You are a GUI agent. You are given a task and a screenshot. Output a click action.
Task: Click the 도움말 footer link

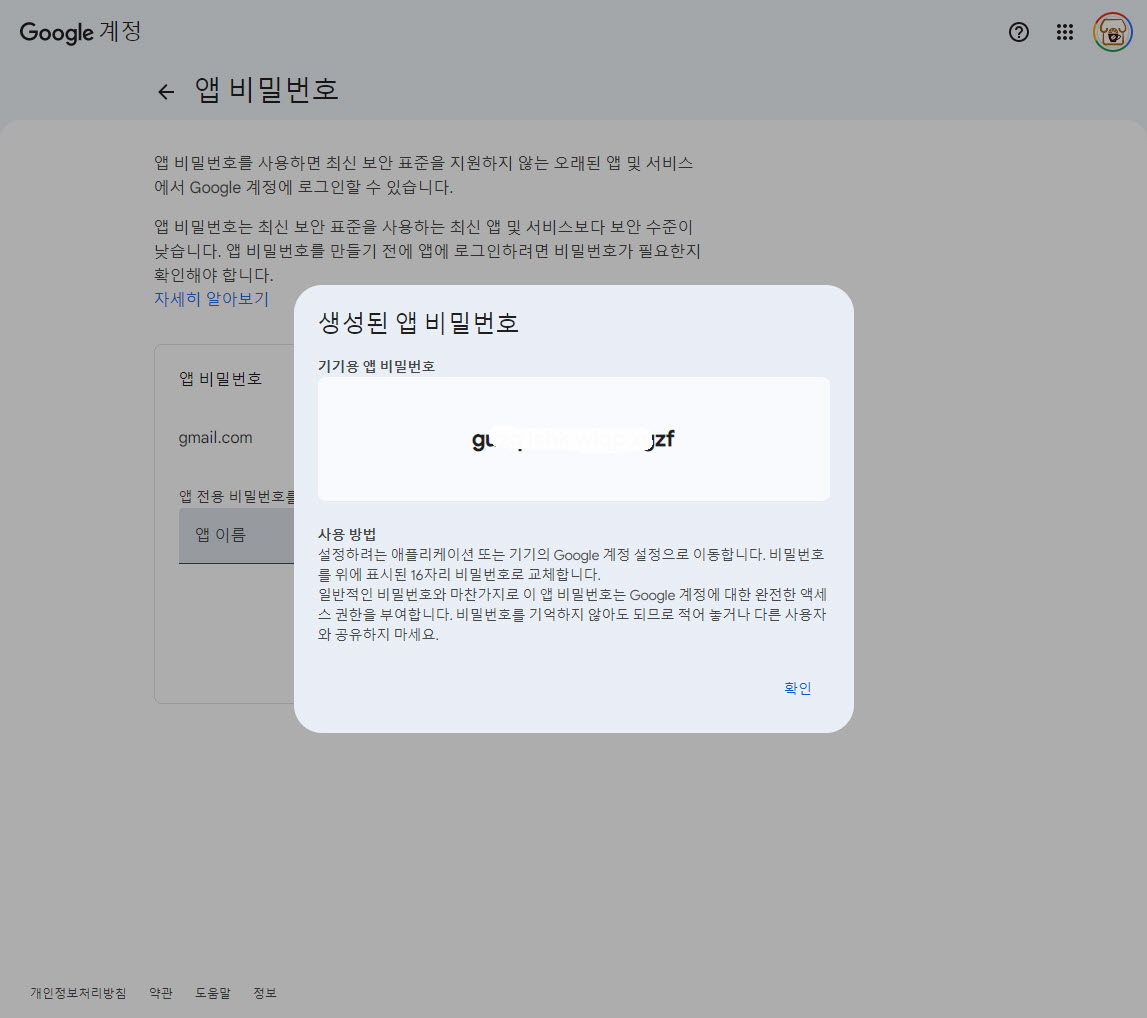tap(212, 993)
